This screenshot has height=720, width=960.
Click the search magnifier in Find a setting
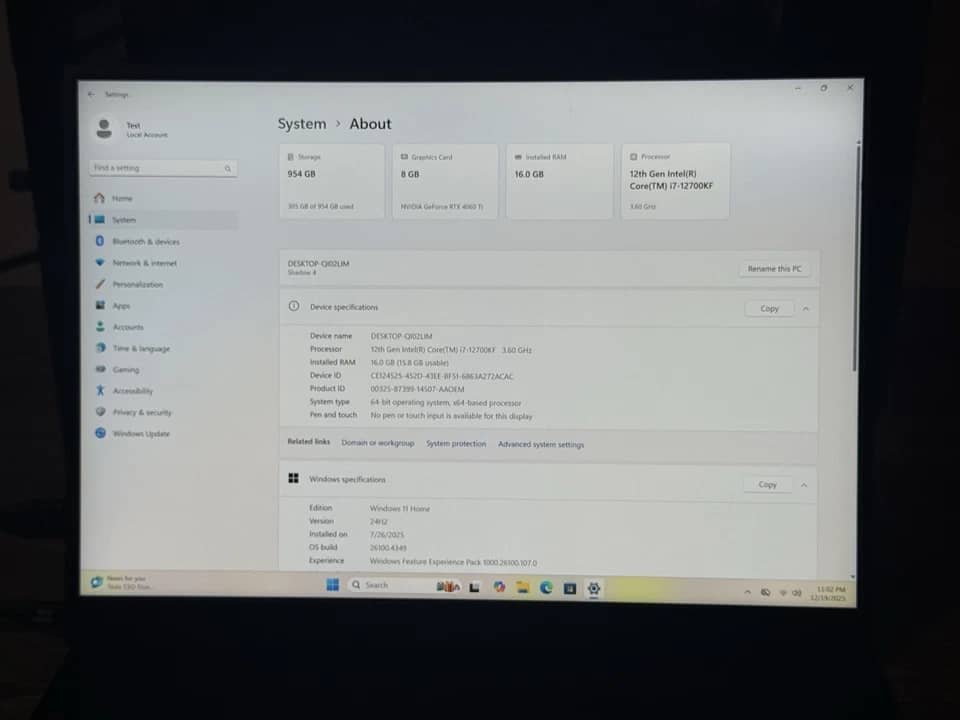(228, 168)
